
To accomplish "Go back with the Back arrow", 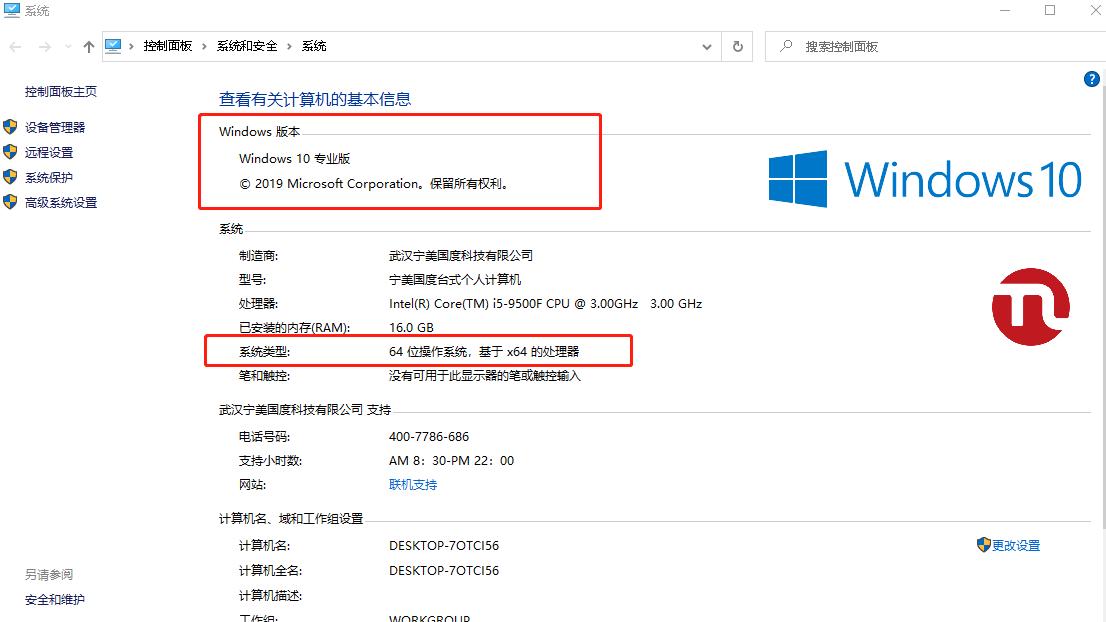I will (16, 47).
